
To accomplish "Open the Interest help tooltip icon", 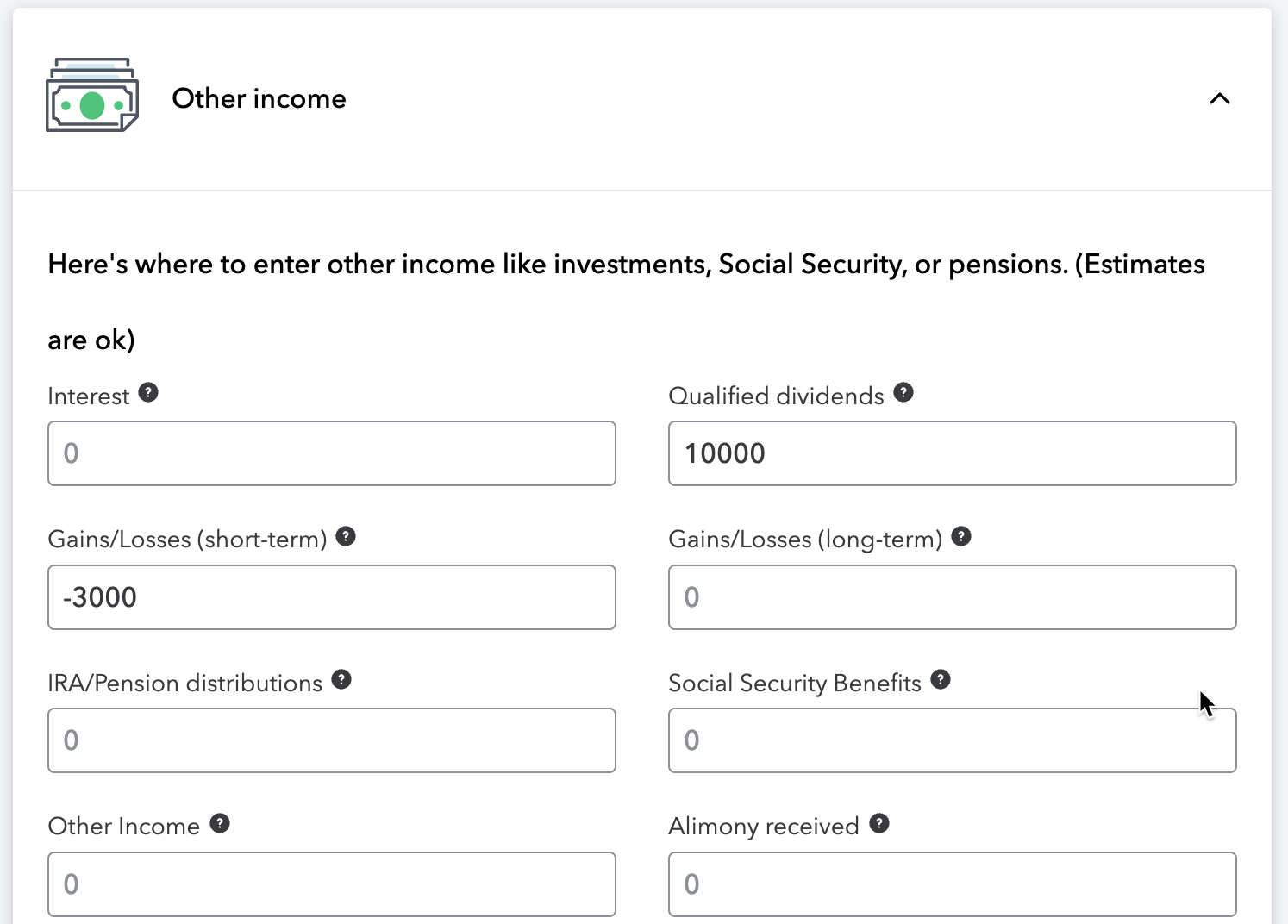I will (x=148, y=393).
